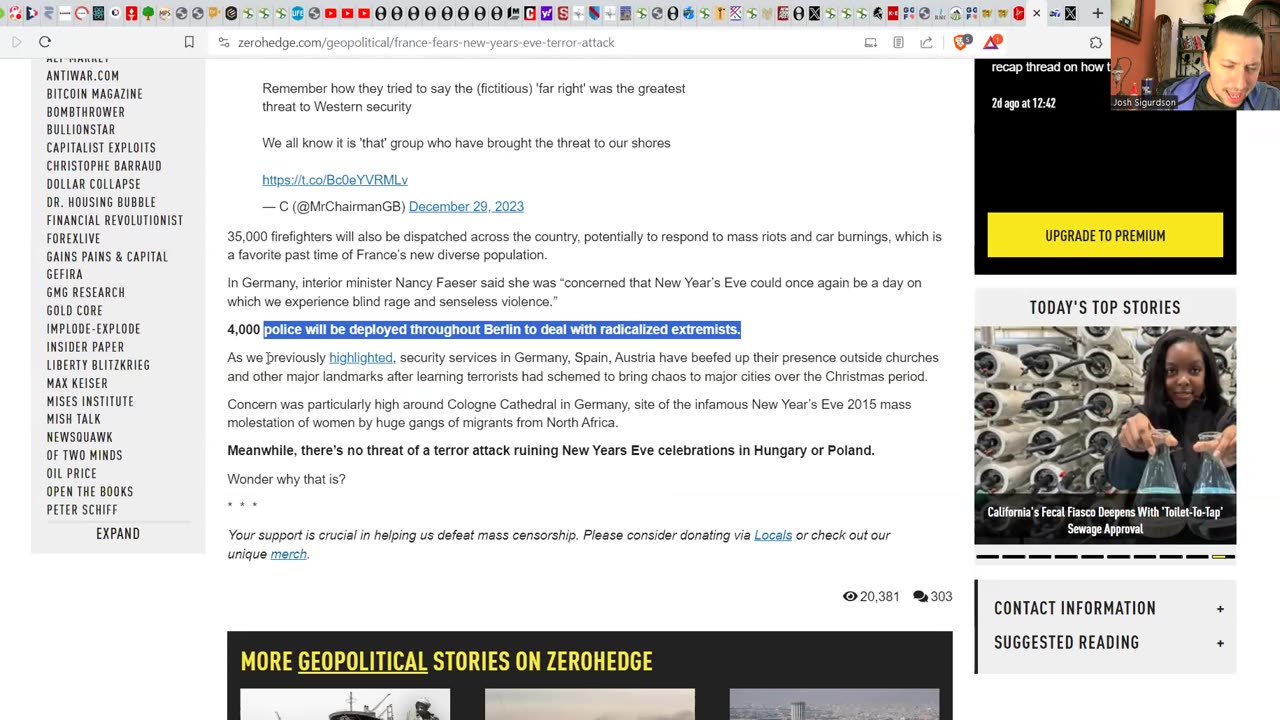Open BITCOIN MAGAZINE sidebar link
The image size is (1280, 720).
(x=95, y=94)
